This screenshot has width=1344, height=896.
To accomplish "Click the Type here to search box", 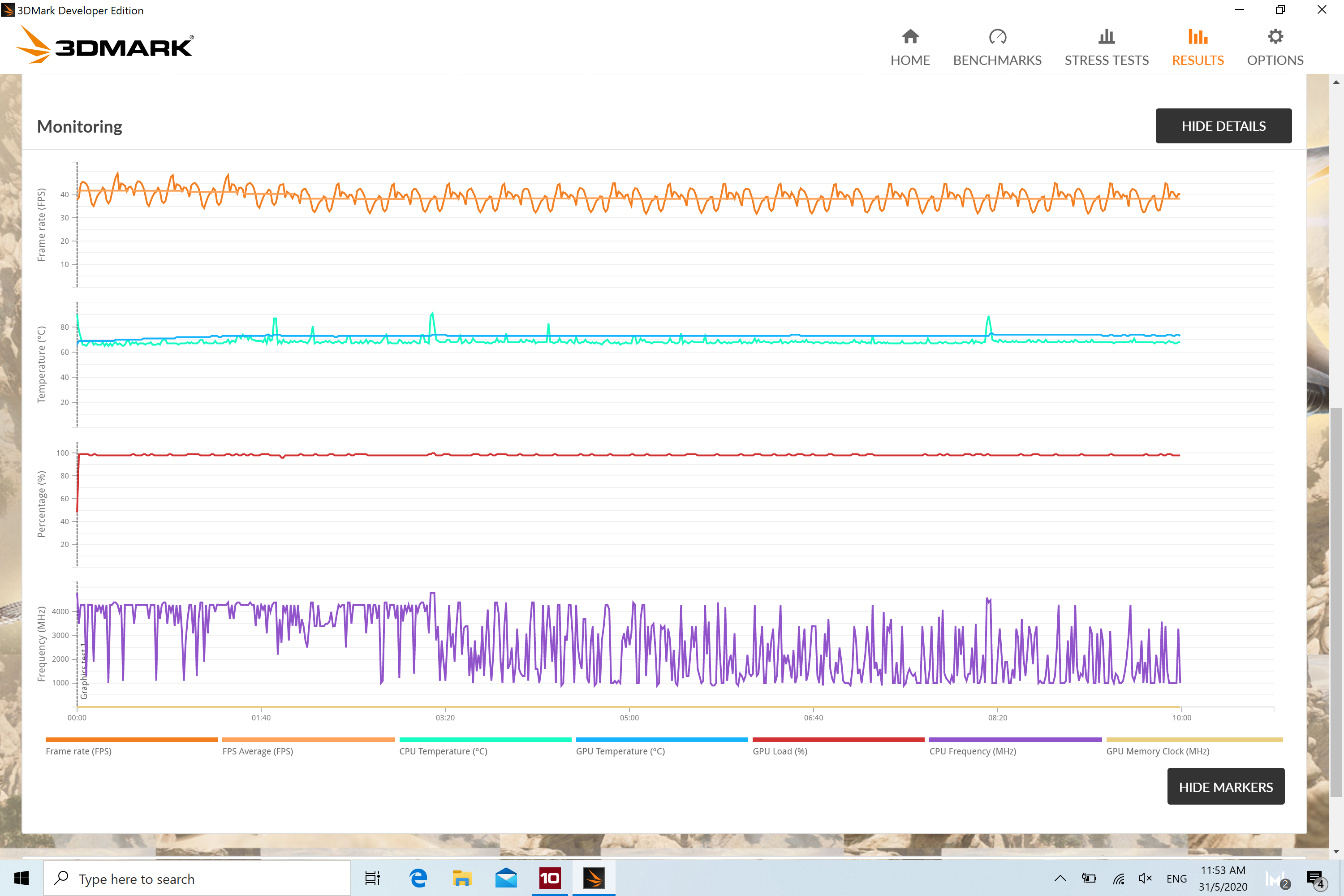I will [x=197, y=879].
